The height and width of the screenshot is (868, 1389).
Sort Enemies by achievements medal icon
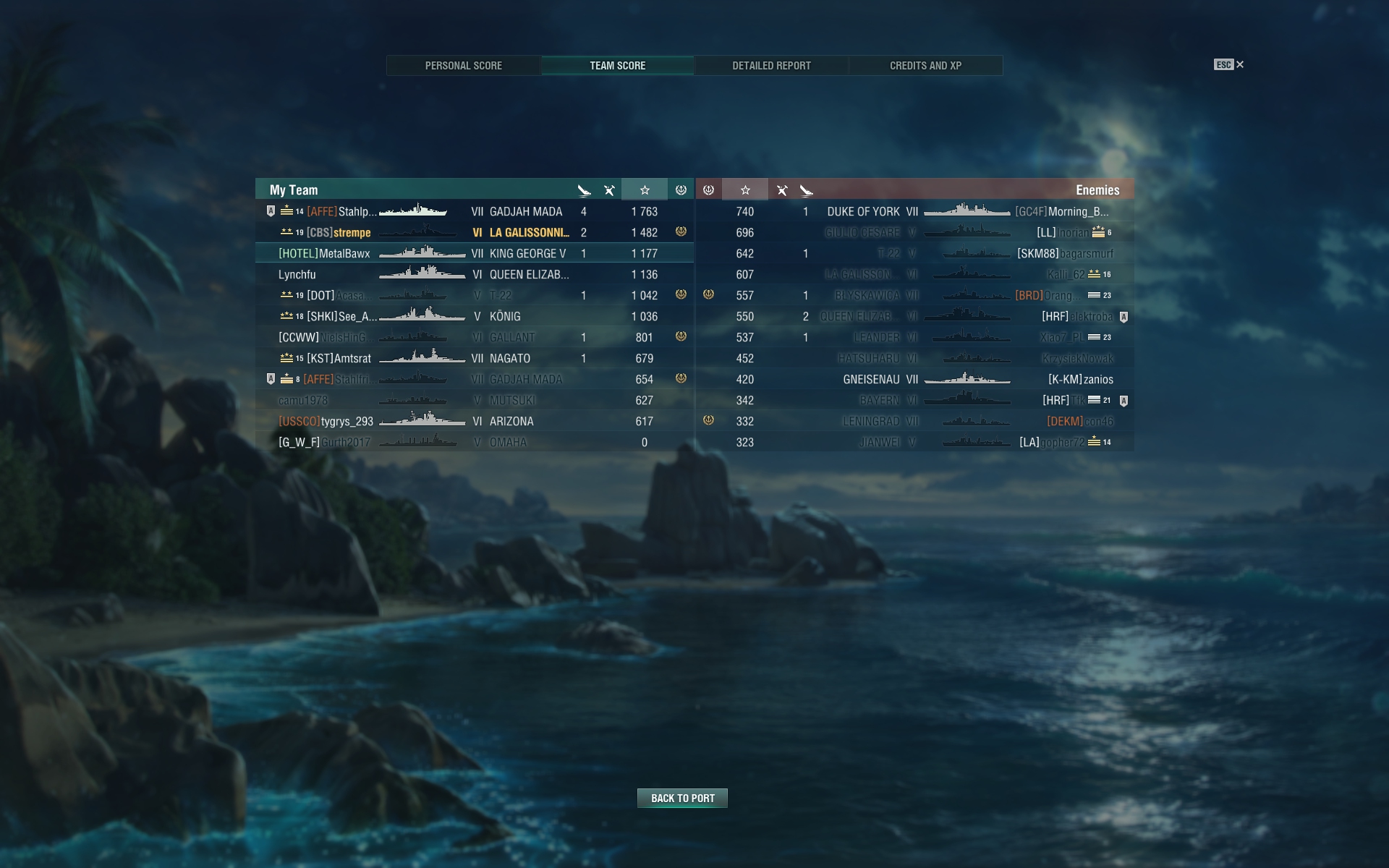pos(708,190)
